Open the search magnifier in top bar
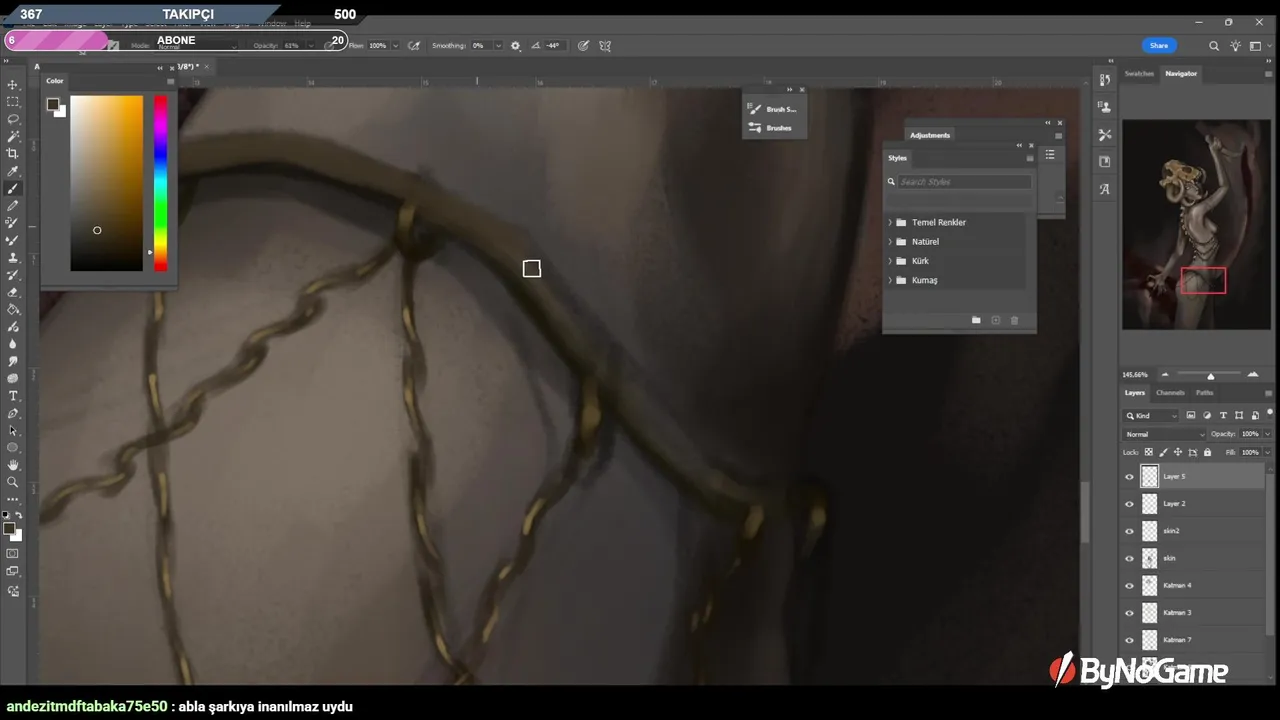Viewport: 1280px width, 720px height. tap(1214, 45)
